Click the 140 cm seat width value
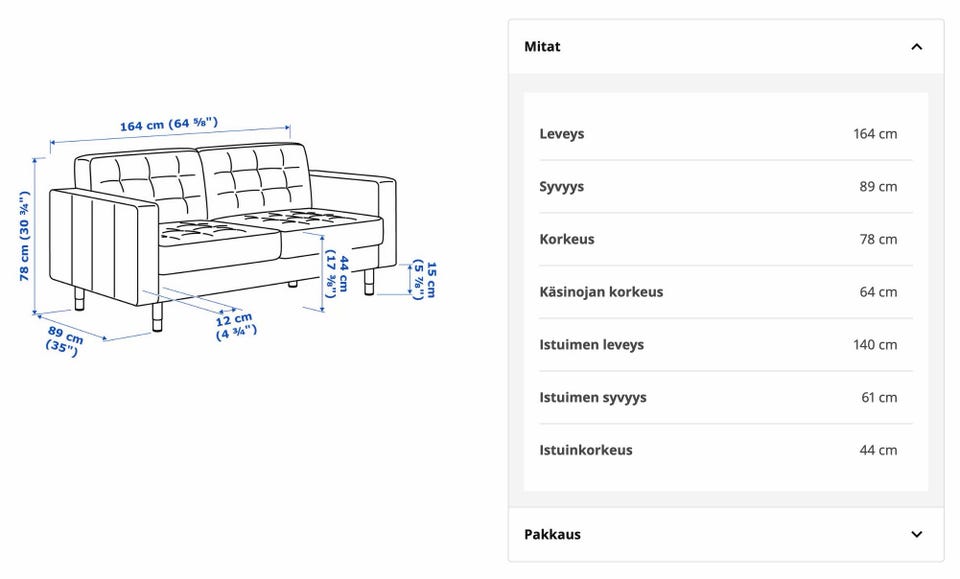This screenshot has width=960, height=579. 875,345
